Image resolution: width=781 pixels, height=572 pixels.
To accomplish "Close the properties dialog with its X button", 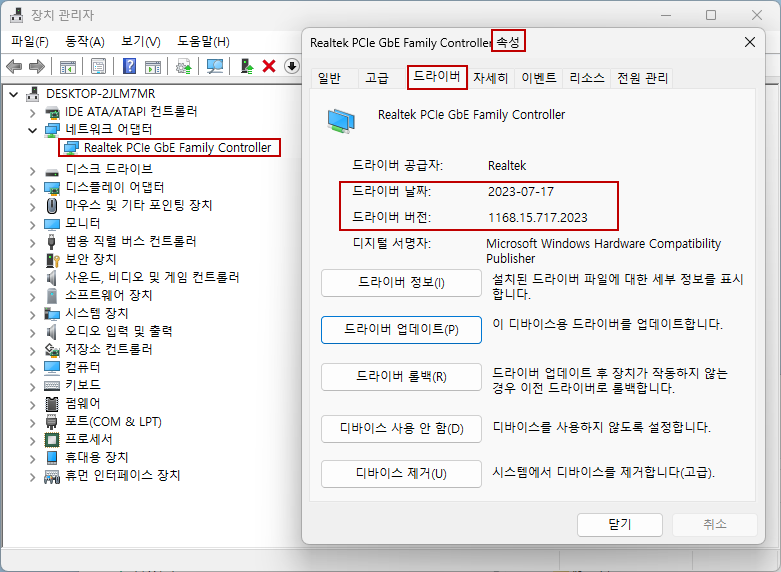I will click(750, 42).
